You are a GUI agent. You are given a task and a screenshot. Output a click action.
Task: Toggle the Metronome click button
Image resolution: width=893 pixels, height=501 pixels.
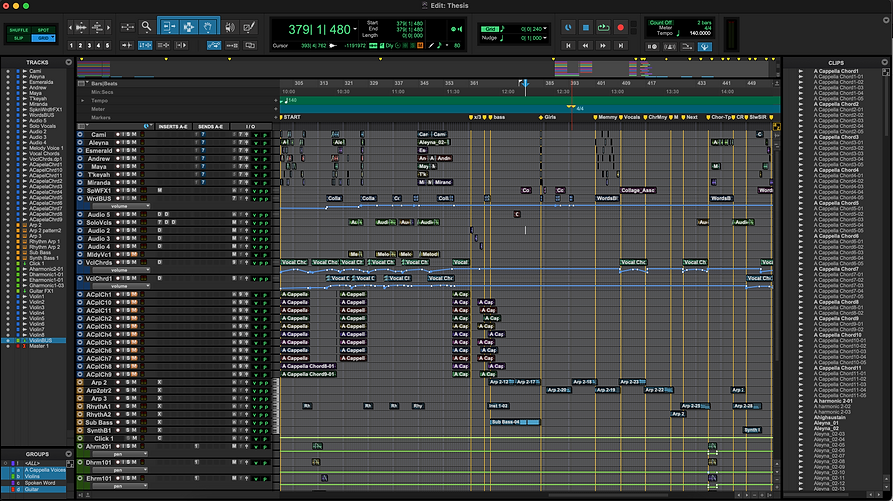click(670, 47)
